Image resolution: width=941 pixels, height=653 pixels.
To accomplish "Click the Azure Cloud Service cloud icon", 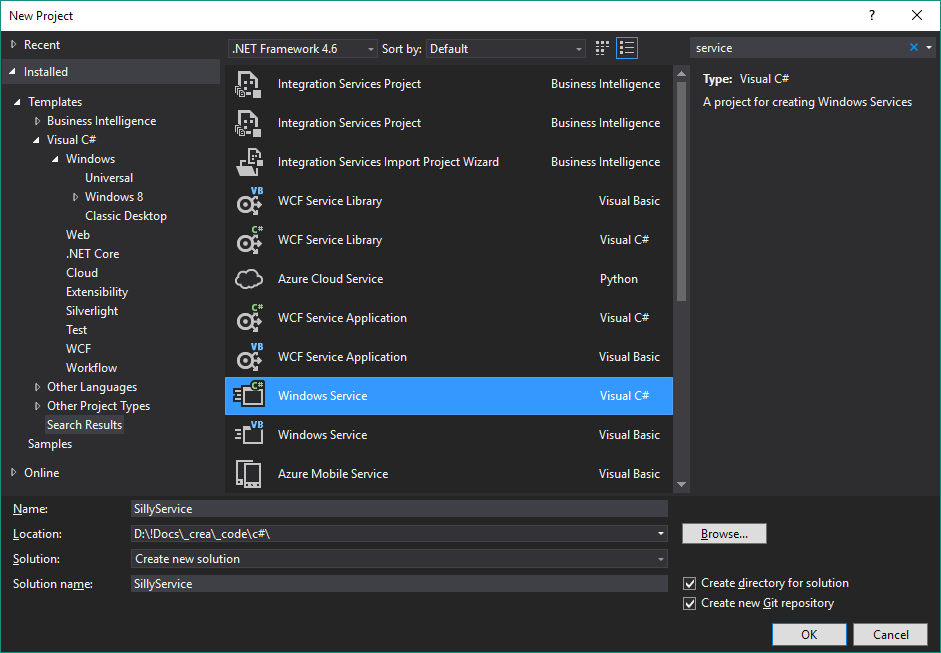I will (x=248, y=279).
